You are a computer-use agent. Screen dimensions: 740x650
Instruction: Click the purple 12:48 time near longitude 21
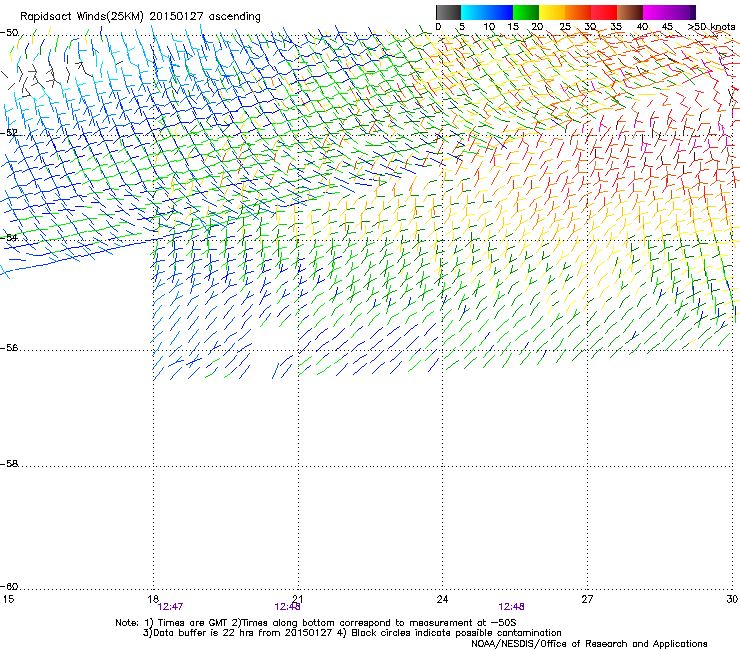tap(287, 607)
